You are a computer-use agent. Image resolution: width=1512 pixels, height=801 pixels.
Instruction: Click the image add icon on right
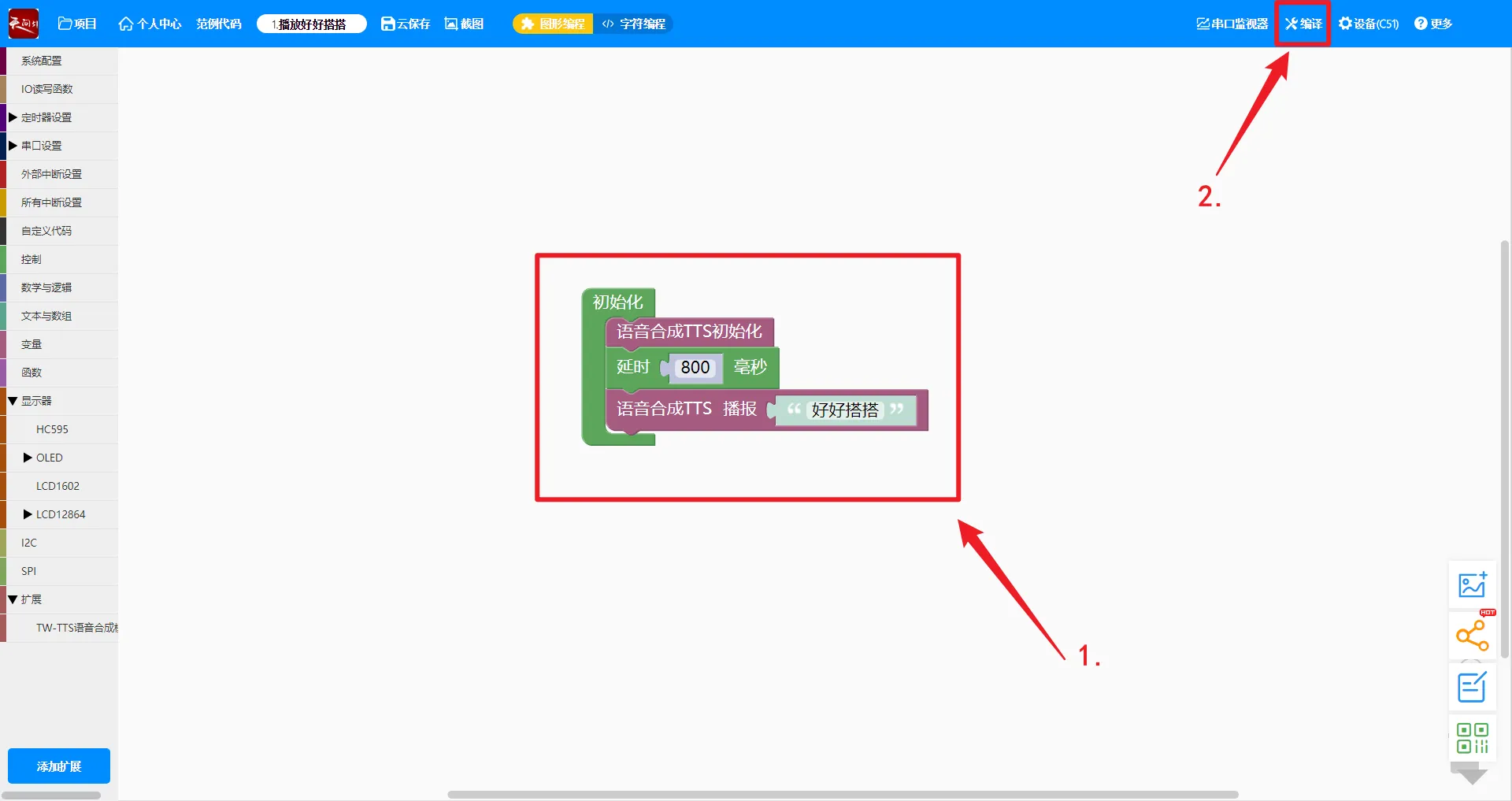pyautogui.click(x=1472, y=584)
